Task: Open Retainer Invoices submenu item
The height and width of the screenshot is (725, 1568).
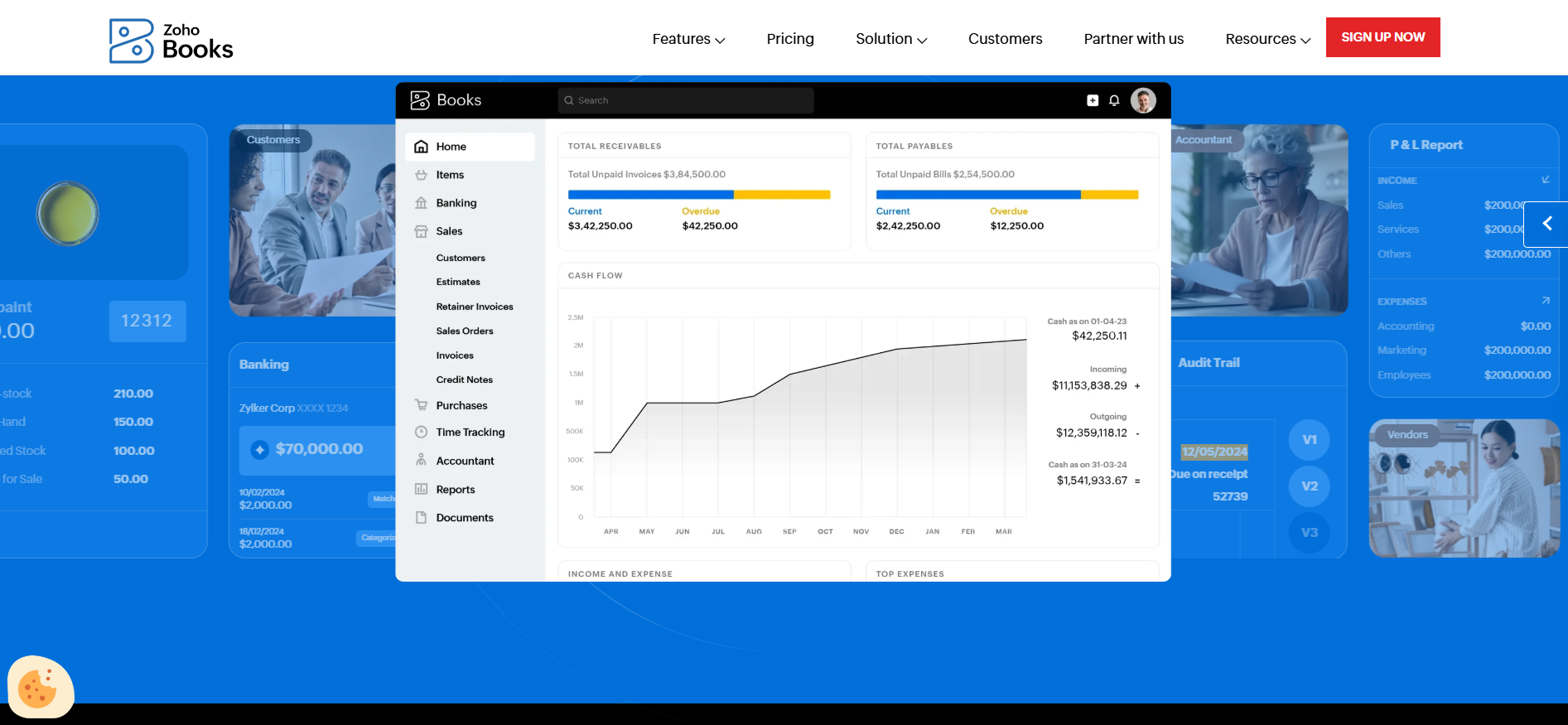Action: tap(475, 307)
